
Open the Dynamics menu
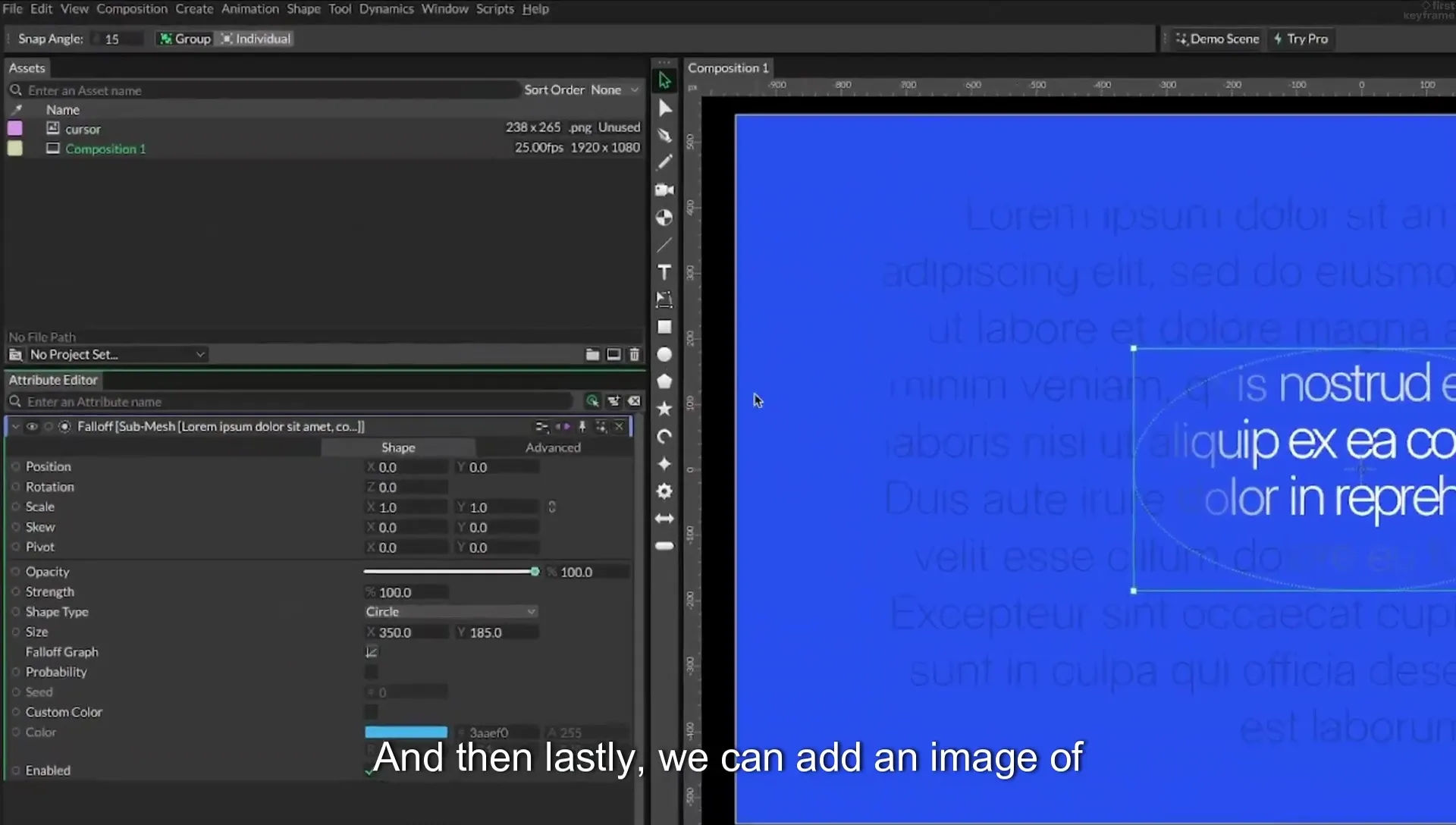pyautogui.click(x=386, y=9)
